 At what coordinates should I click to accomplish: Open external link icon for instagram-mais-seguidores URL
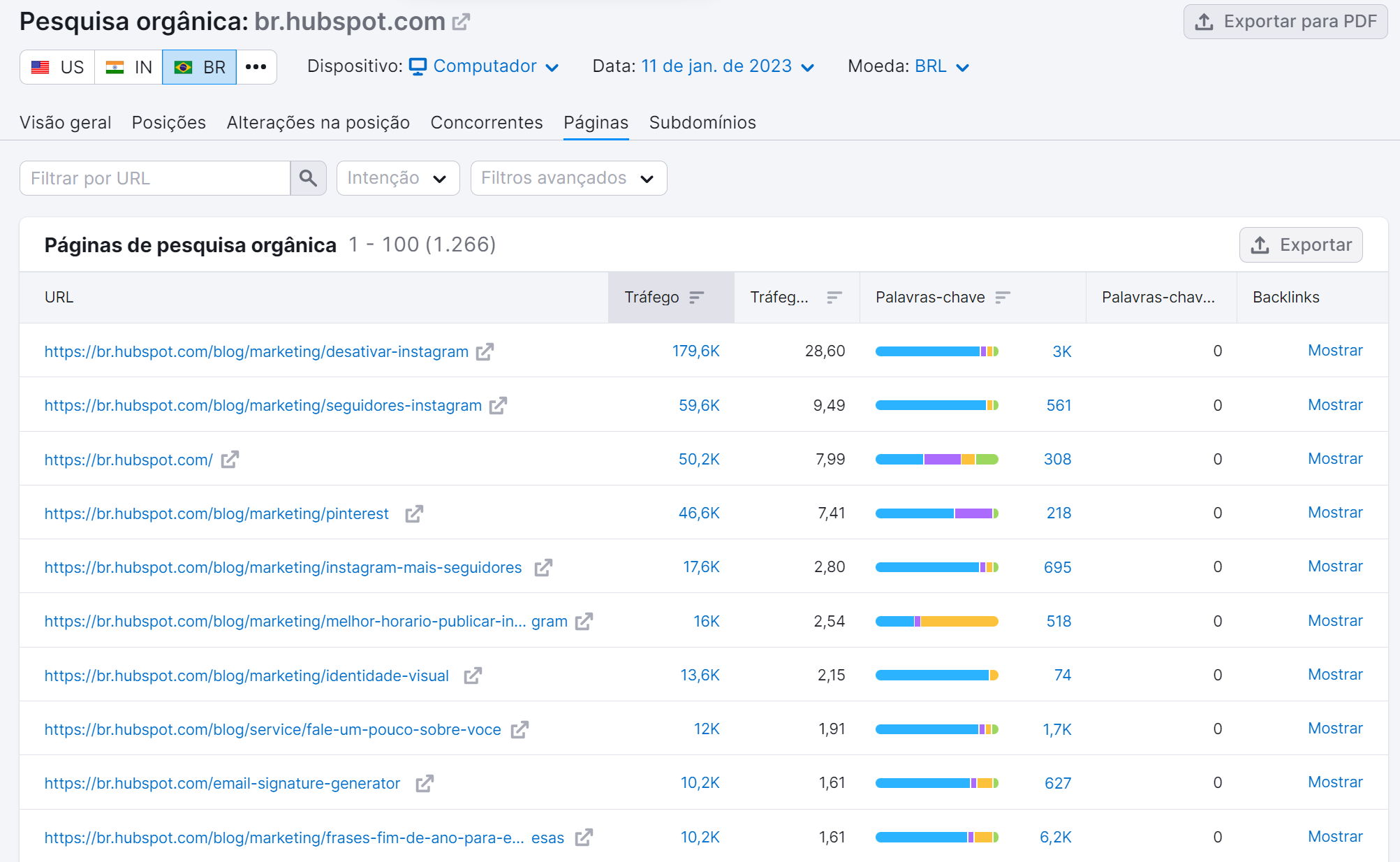click(543, 567)
